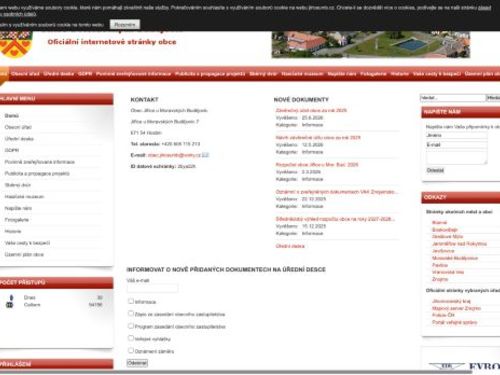Click the today visitor counter icon
Image resolution: width=500 pixels, height=375 pixels.
(x=11, y=297)
